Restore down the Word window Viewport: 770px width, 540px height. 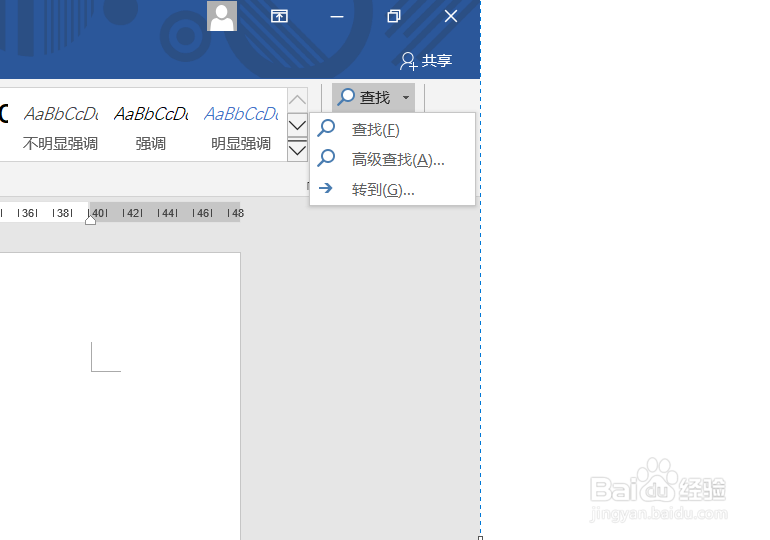(x=393, y=17)
